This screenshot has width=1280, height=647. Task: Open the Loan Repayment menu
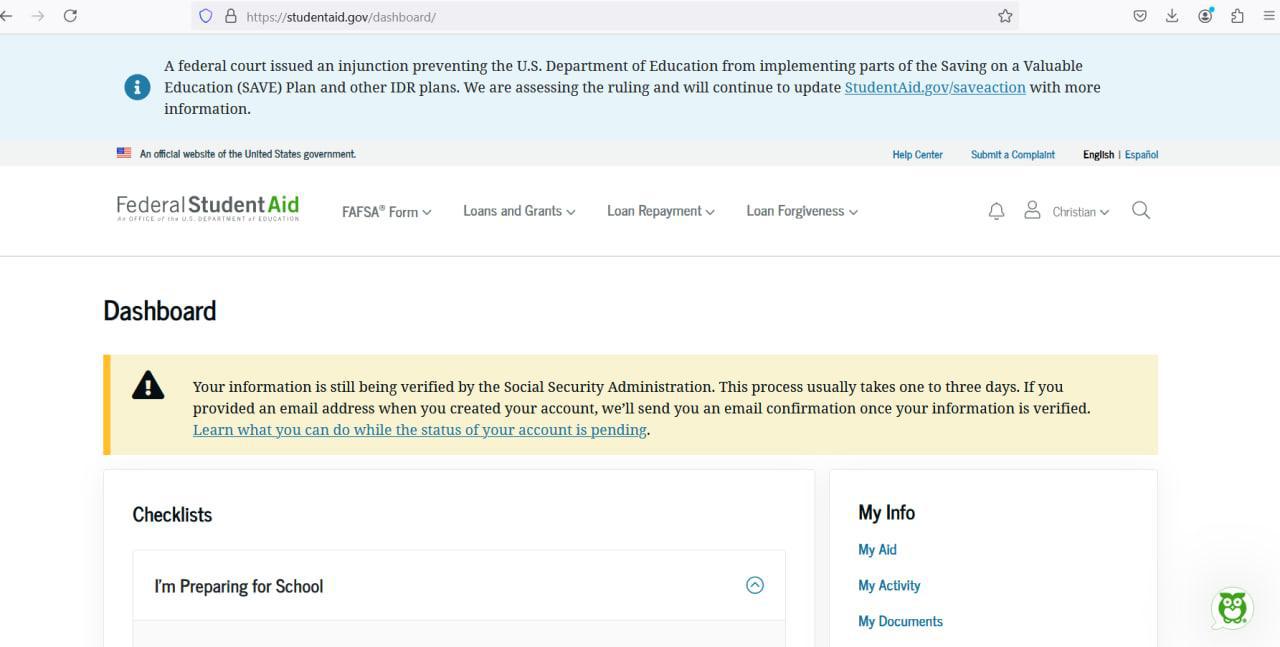(x=660, y=211)
